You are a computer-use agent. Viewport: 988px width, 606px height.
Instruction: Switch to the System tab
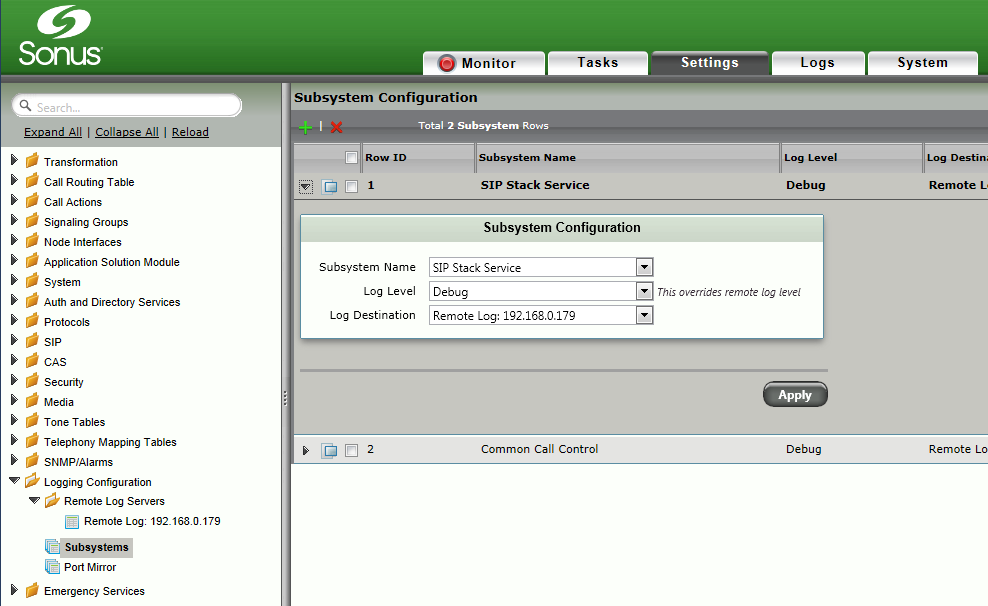point(922,62)
